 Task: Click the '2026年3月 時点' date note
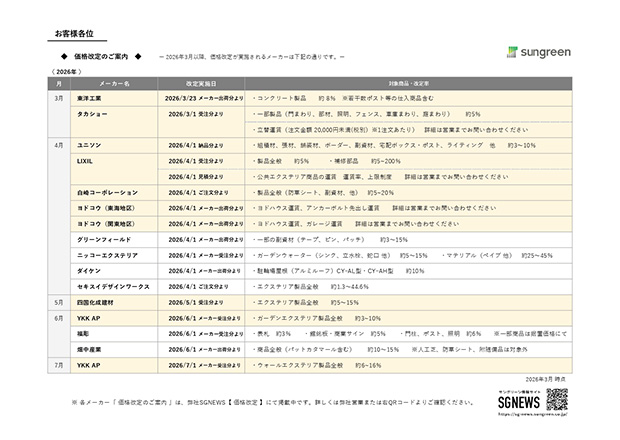[x=546, y=380]
